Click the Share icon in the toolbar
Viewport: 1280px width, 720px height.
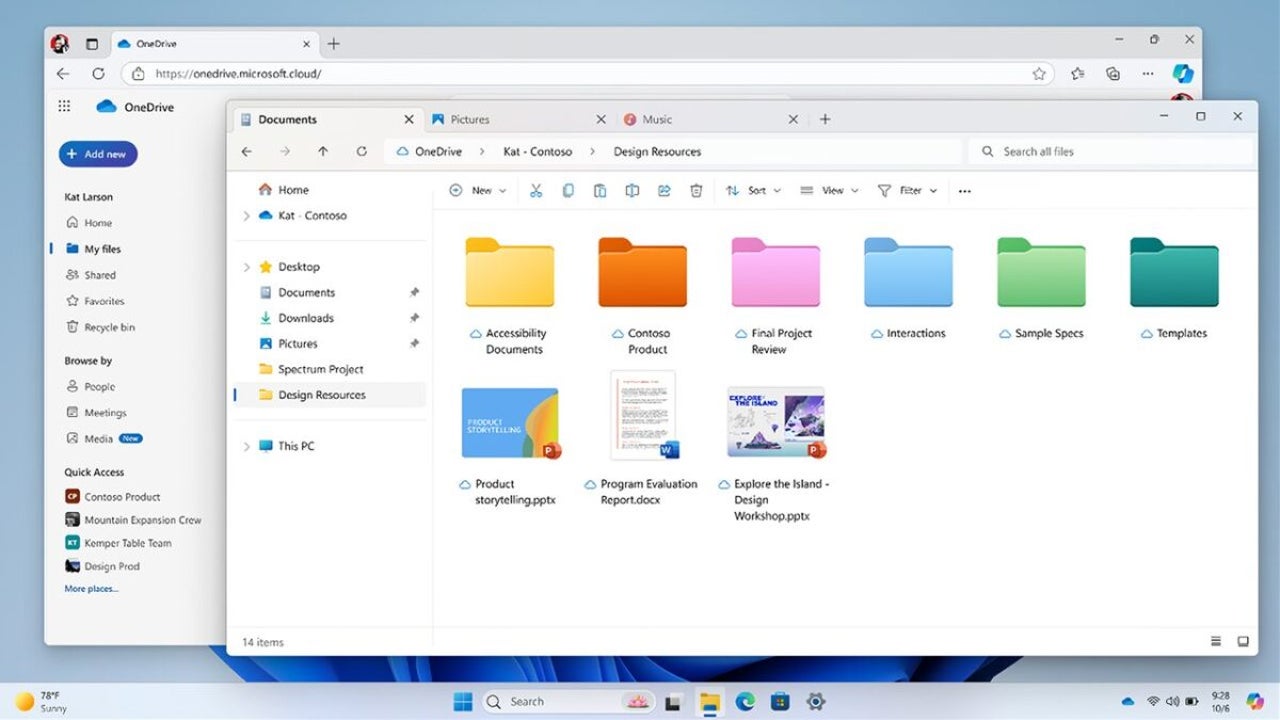coord(664,190)
